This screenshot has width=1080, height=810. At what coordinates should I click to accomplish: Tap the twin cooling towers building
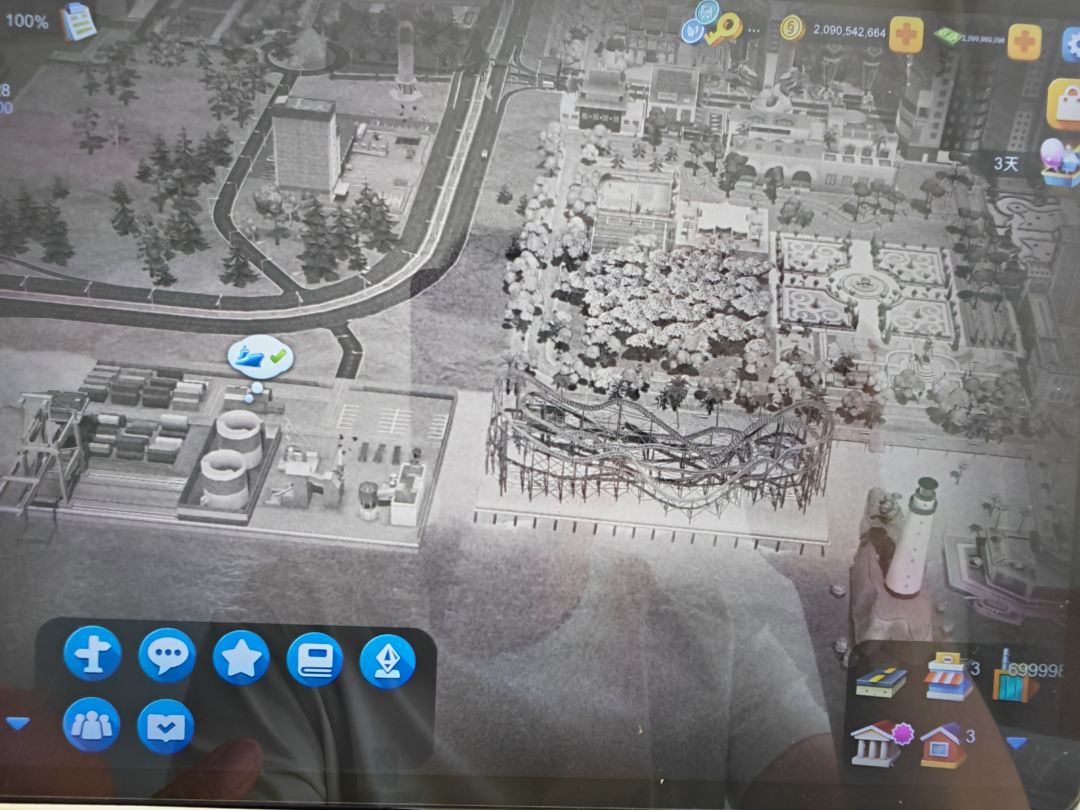[x=231, y=459]
